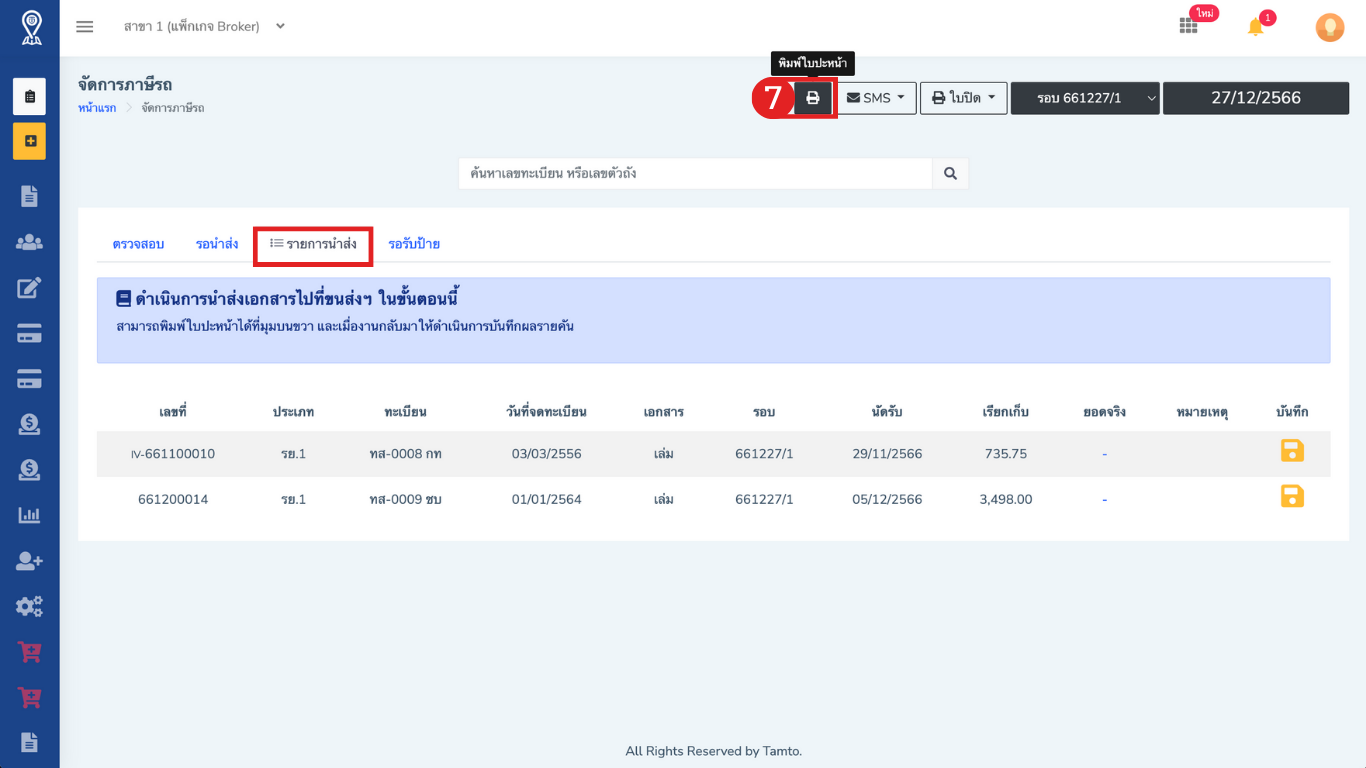Image resolution: width=1366 pixels, height=768 pixels.
Task: Select the รายการนำส่ง tab
Action: [x=313, y=244]
